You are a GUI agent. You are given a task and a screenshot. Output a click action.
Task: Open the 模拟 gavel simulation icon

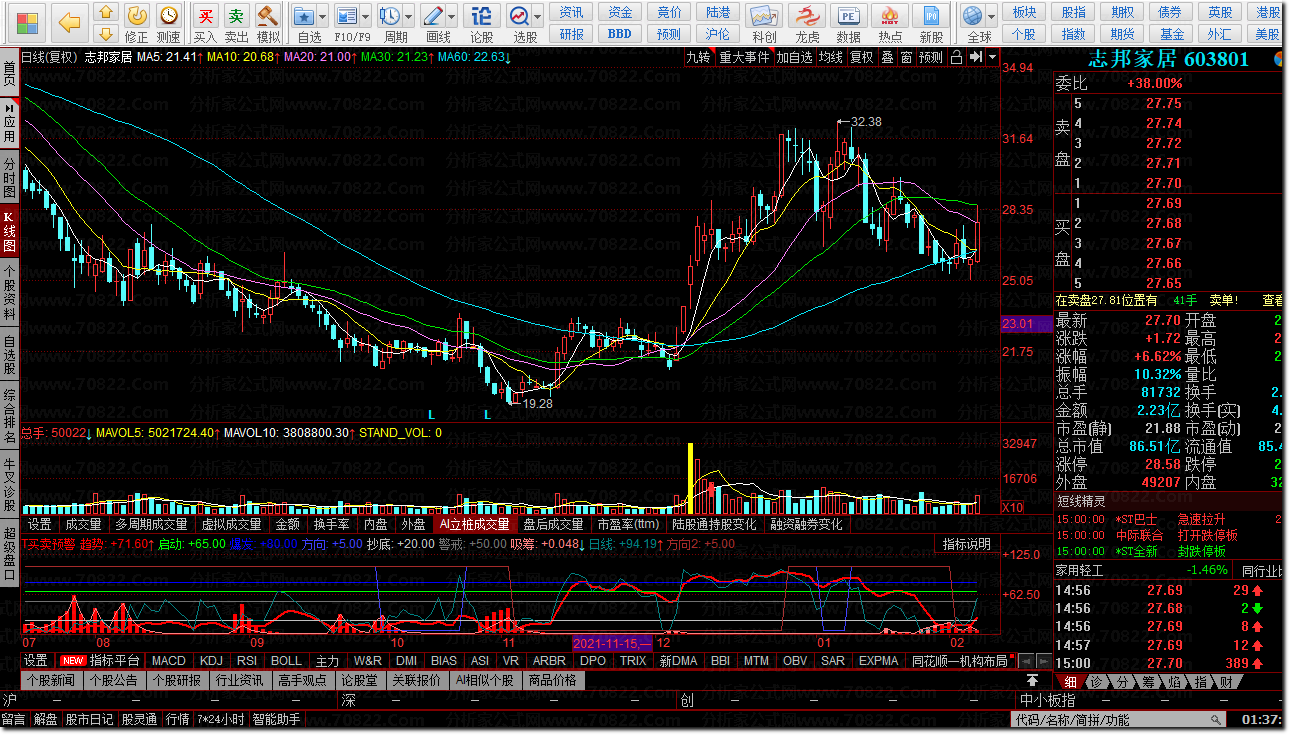(267, 16)
